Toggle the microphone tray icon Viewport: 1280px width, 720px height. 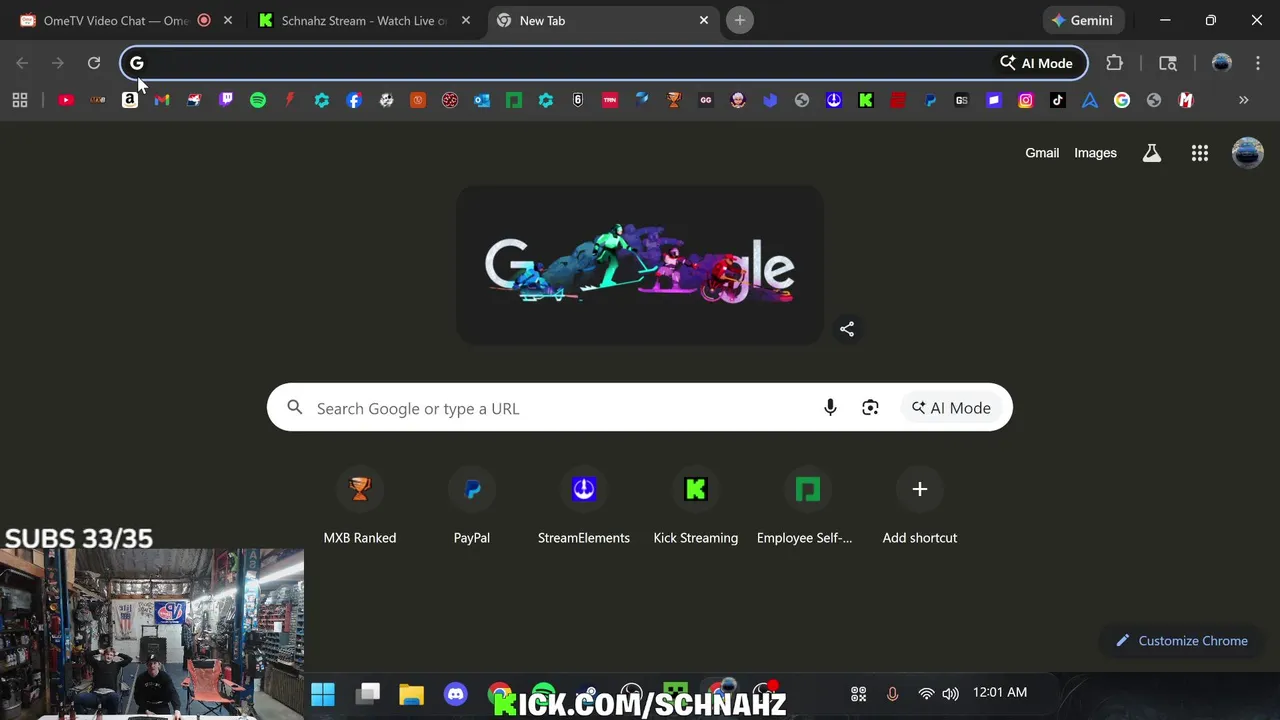point(893,694)
